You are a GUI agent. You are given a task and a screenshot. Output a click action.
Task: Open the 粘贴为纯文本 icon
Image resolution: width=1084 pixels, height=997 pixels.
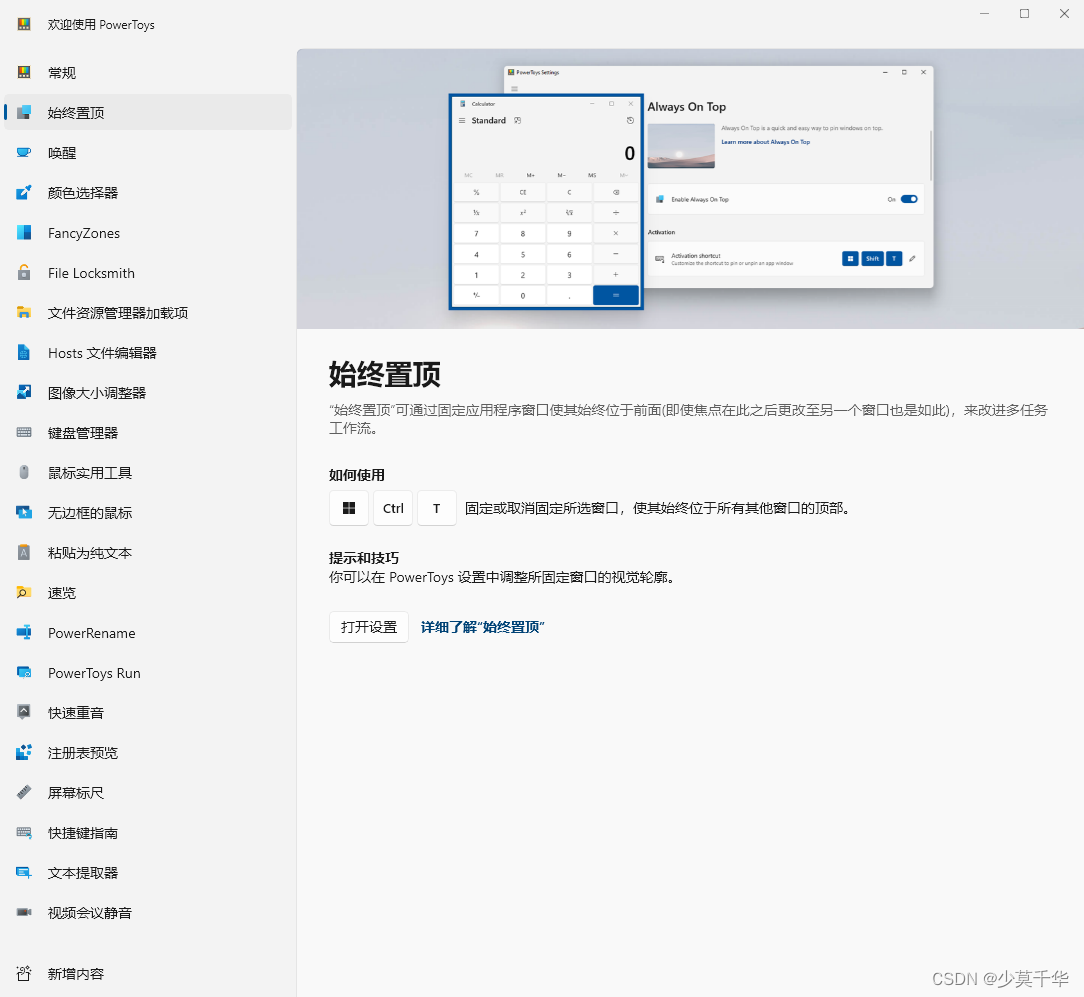coord(24,552)
